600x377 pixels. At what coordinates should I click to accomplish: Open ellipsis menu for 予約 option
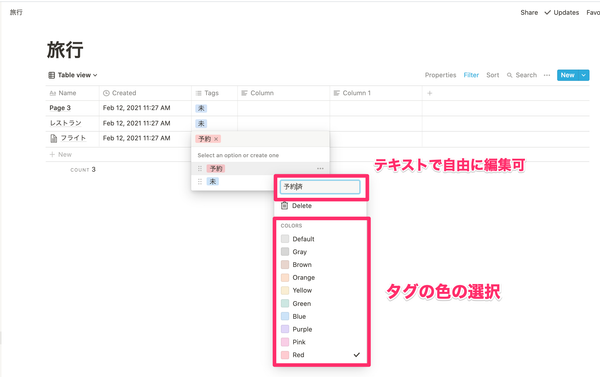point(320,168)
